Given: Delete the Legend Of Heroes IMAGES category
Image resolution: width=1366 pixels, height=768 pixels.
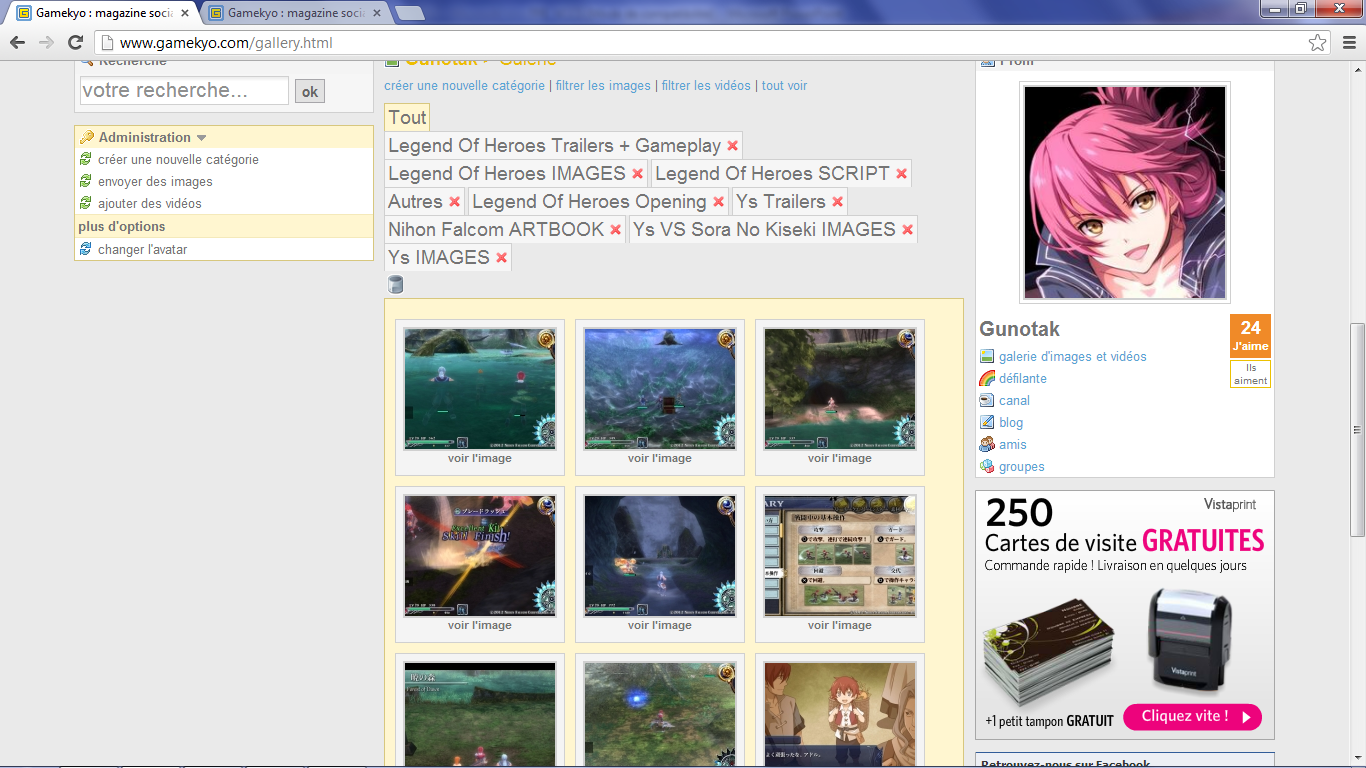Looking at the screenshot, I should click(x=637, y=174).
